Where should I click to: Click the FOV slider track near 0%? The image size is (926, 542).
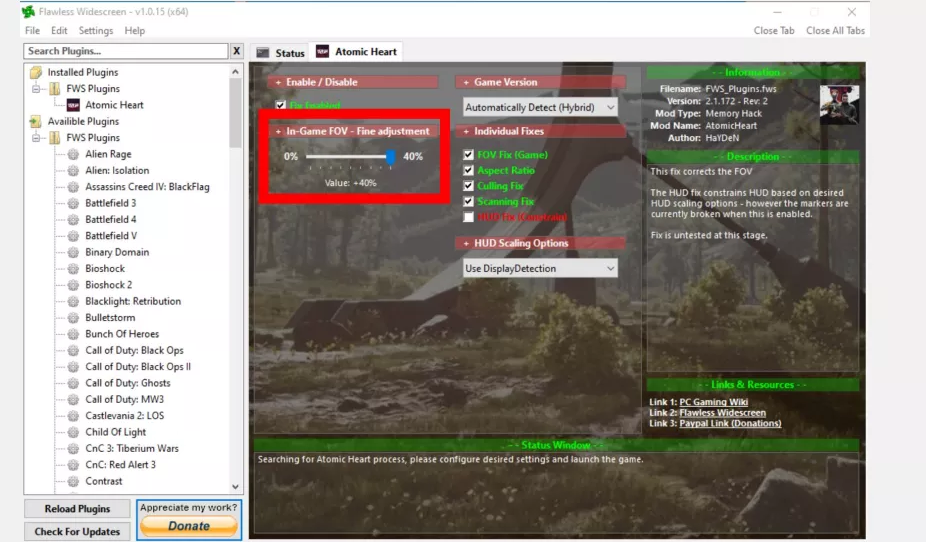coord(311,156)
